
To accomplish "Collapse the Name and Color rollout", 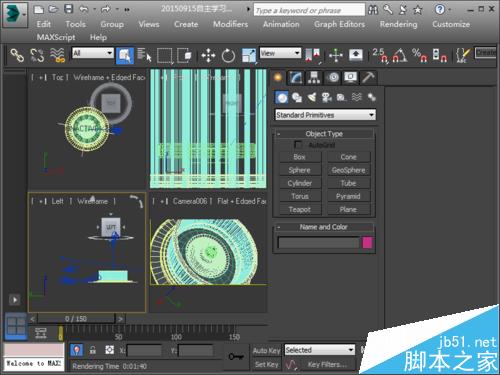I will pos(324,227).
